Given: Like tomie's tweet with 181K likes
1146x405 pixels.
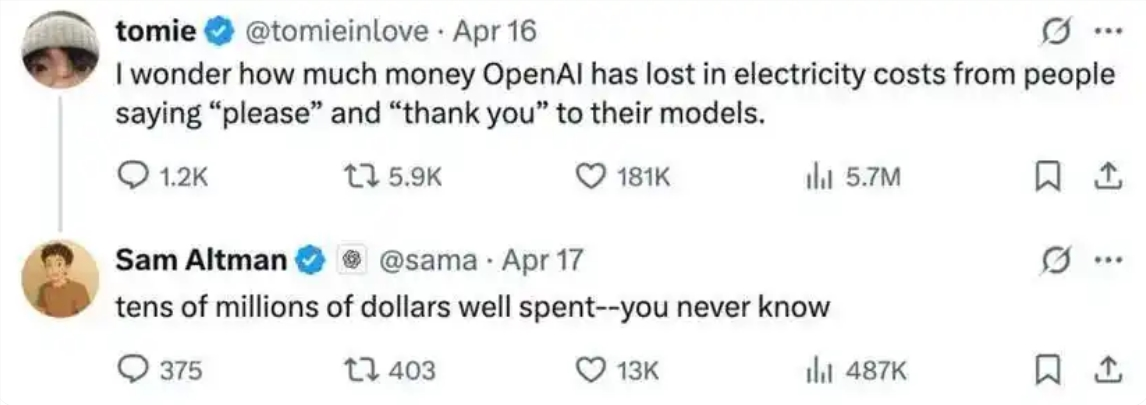Looking at the screenshot, I should (590, 178).
